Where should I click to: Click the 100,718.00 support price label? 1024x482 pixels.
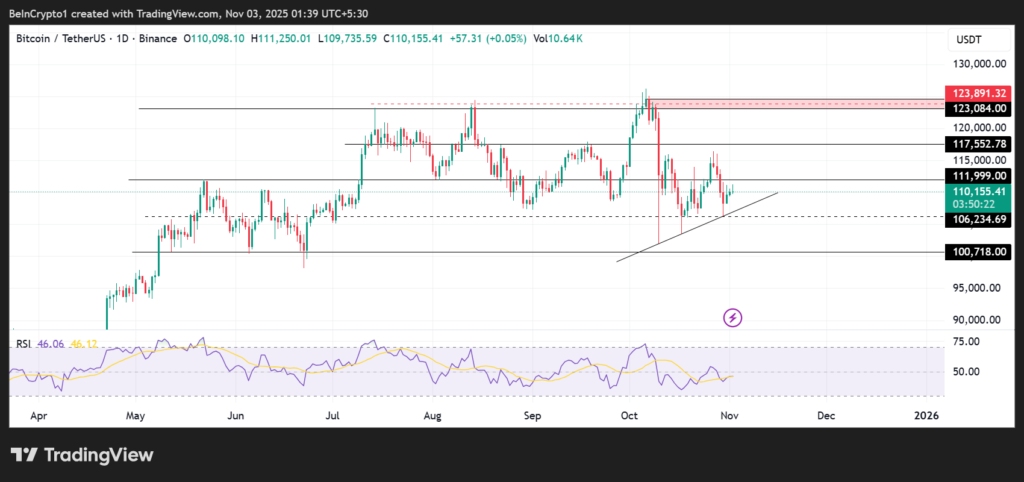coord(978,252)
